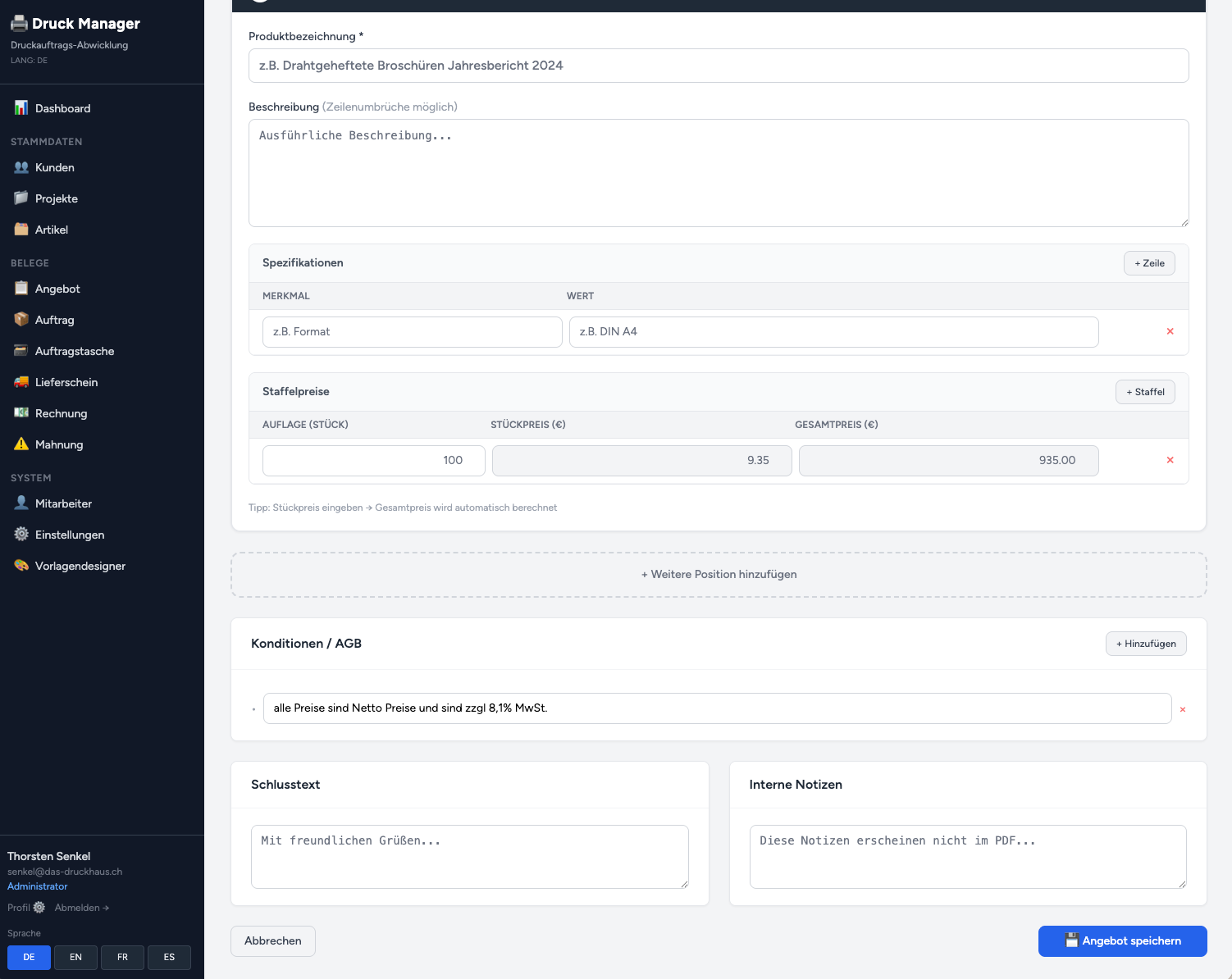Select the Kunden section in the sidebar
Screen dimensions: 1232x979
[55, 167]
